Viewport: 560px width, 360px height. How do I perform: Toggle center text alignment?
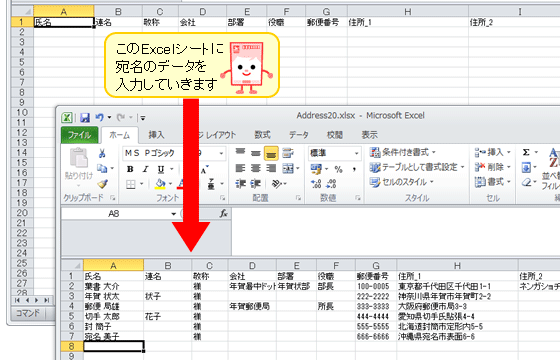256,168
